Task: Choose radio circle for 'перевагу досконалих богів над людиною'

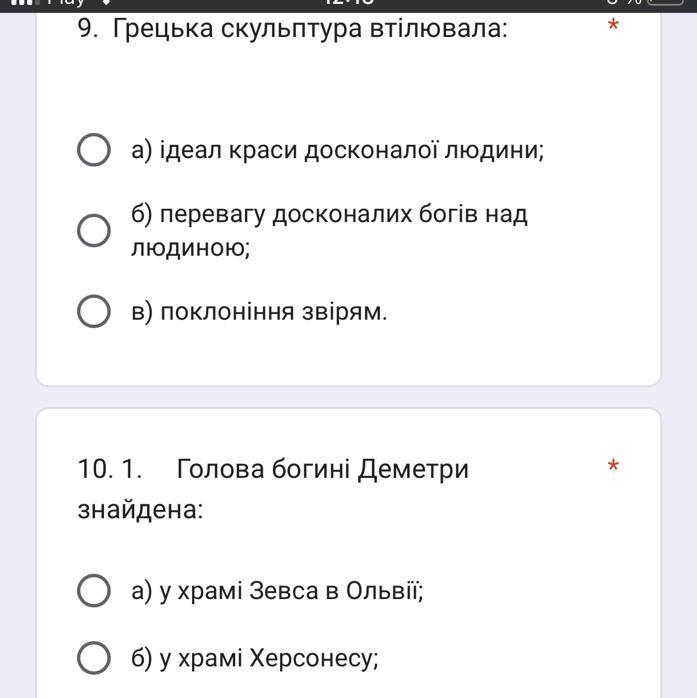Action: pyautogui.click(x=94, y=230)
